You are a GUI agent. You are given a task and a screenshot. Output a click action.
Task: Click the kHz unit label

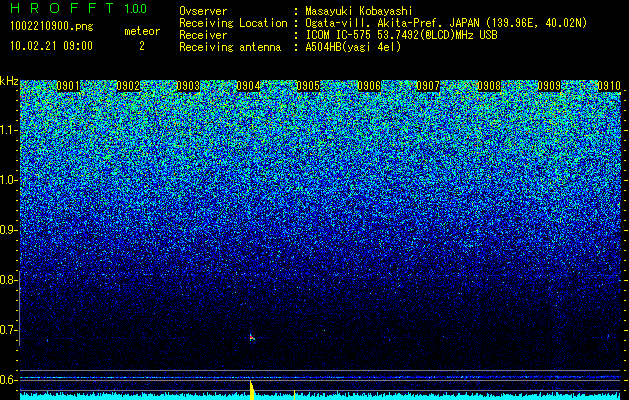9,81
